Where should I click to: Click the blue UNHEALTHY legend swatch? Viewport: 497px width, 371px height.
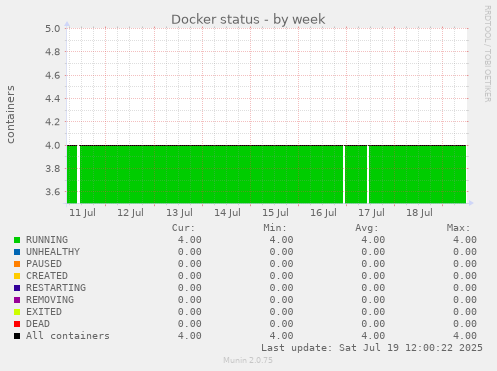(17, 252)
